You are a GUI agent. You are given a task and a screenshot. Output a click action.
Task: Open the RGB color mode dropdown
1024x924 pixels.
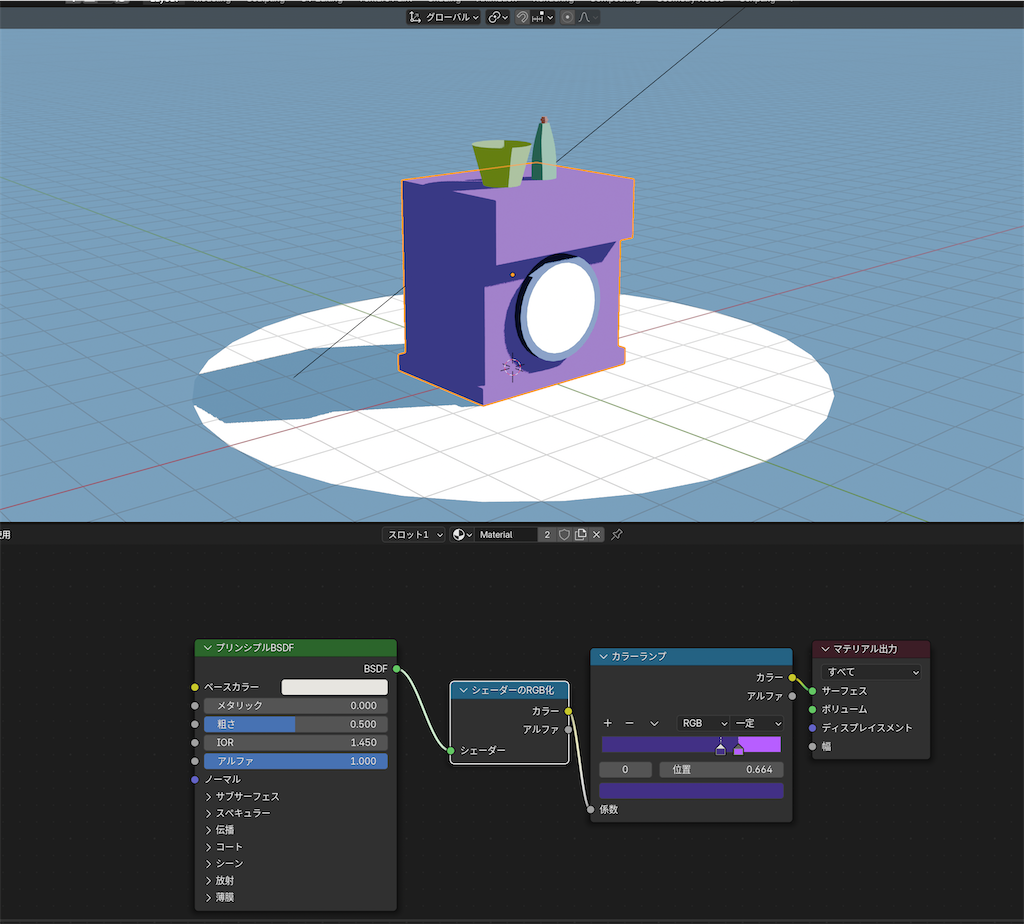coord(704,724)
